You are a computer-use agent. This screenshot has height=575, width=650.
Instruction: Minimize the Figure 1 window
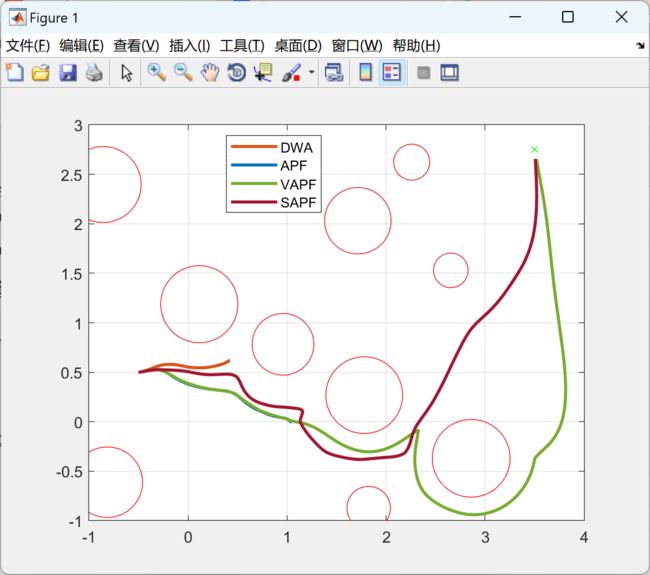point(515,17)
